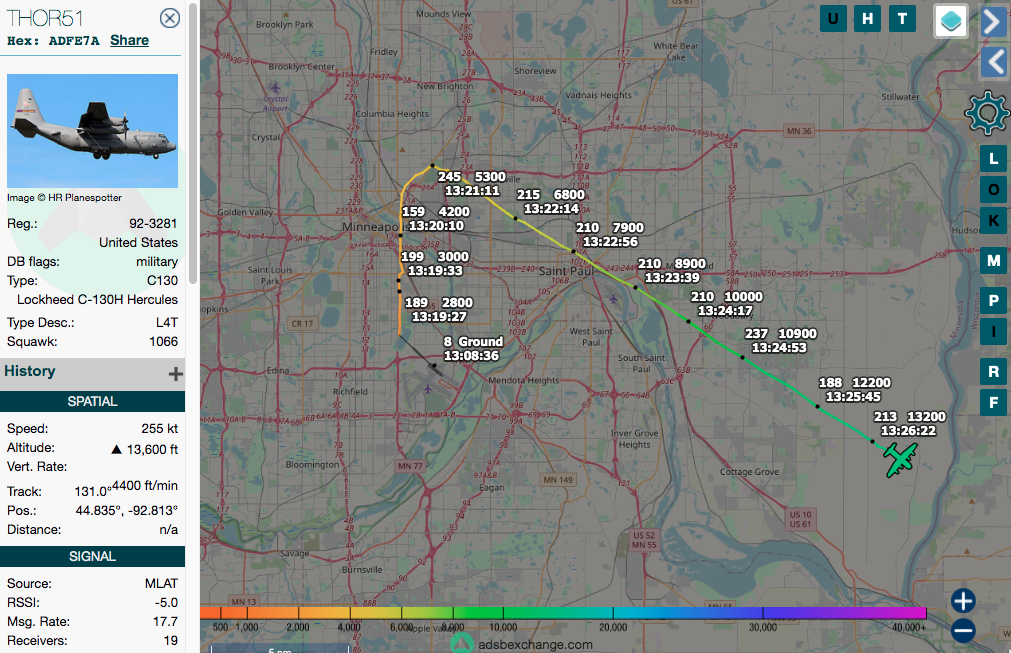Viewport: 1011px width, 653px height.
Task: Toggle the I map button
Action: 993,331
